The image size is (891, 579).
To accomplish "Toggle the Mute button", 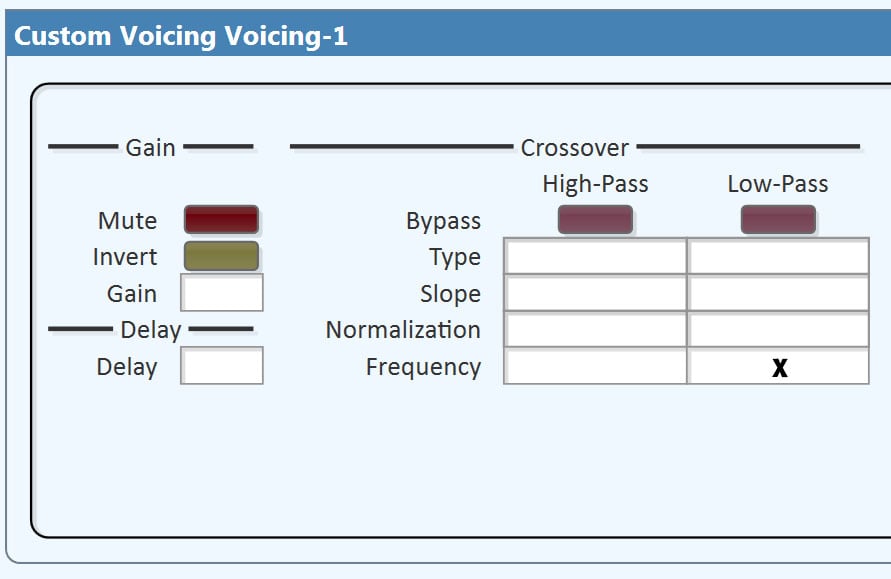I will [x=221, y=220].
